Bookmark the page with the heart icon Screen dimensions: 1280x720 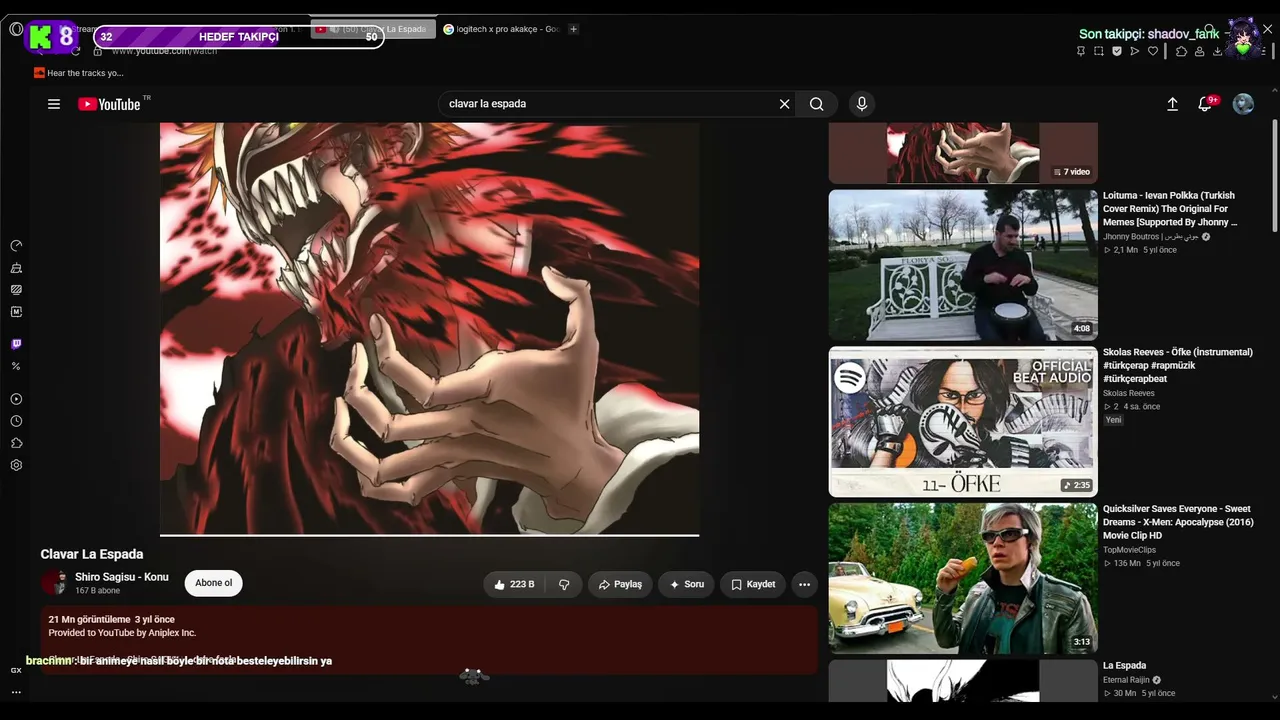(x=1153, y=51)
